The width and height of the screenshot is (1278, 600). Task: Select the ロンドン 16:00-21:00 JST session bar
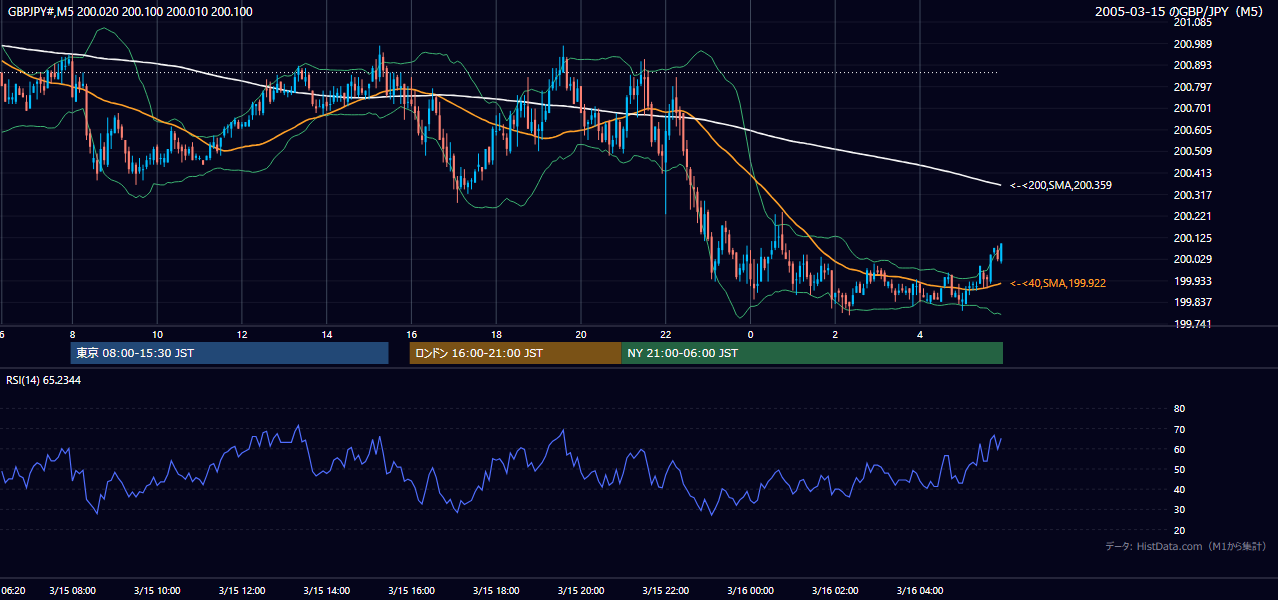click(515, 353)
